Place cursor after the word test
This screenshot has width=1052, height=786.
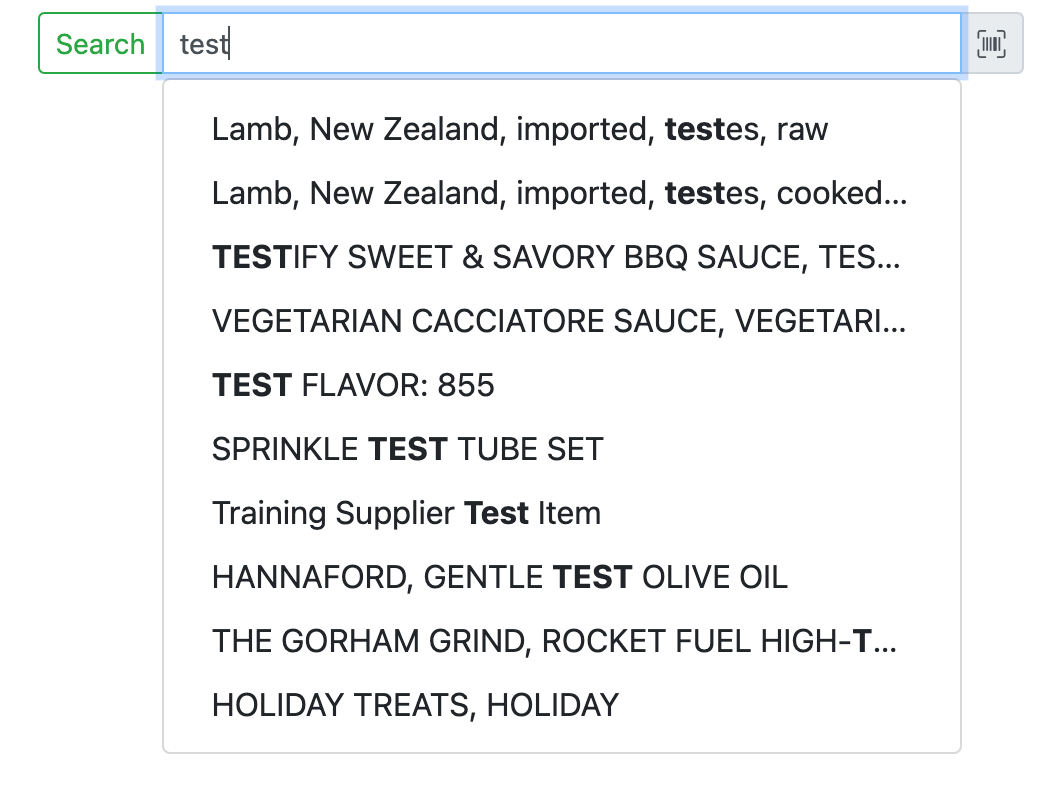tap(228, 43)
